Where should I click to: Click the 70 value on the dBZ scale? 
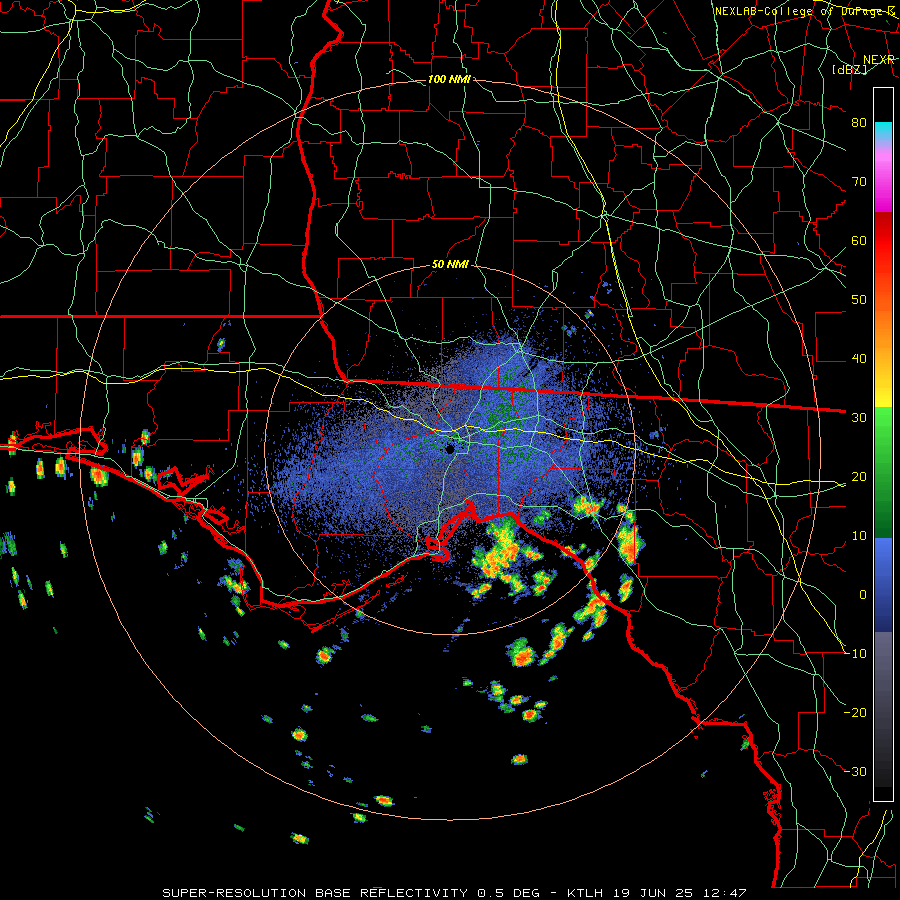tap(859, 181)
